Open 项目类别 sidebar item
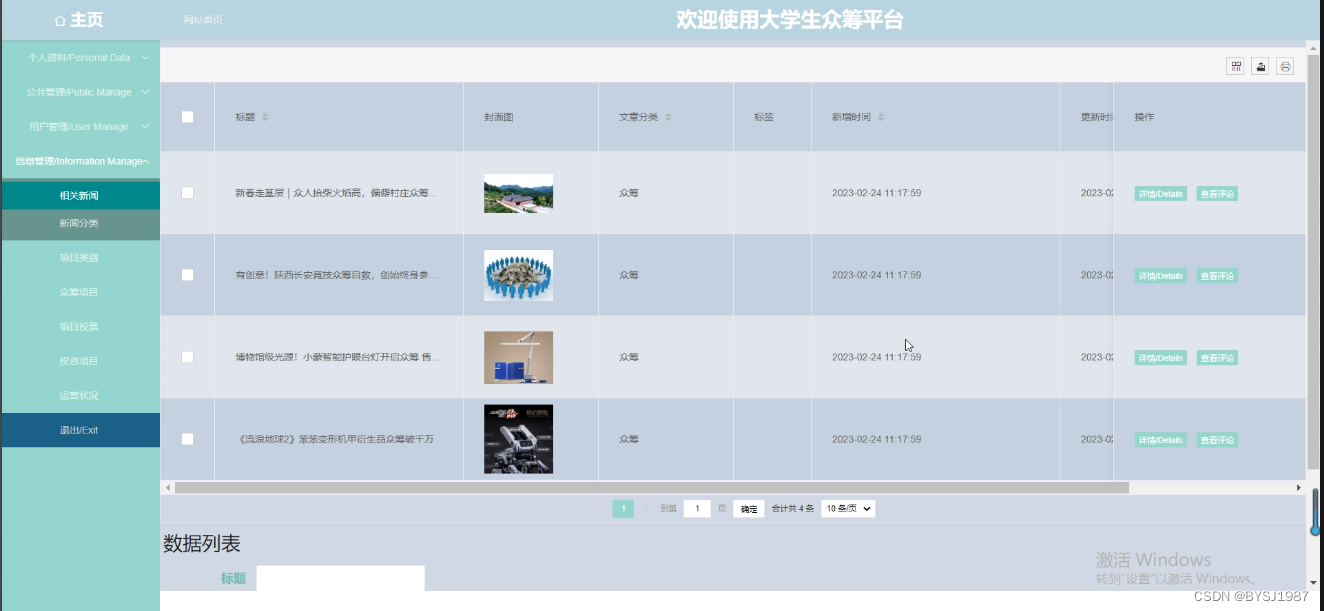Viewport: 1324px width, 611px height. [80, 258]
